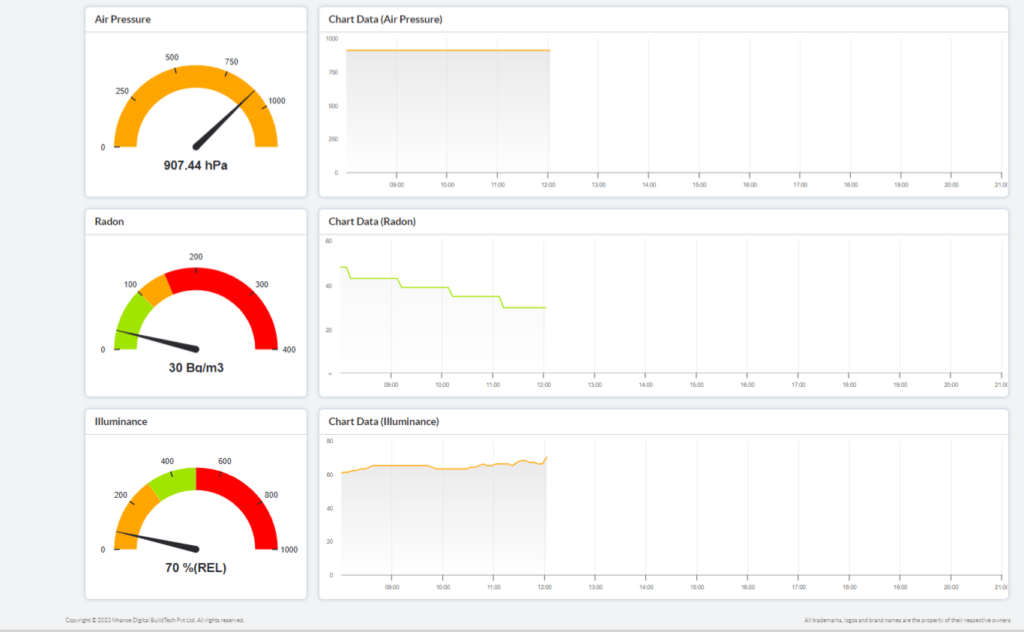Click the 70 %(REL) Illuminance reading
The image size is (1024, 632).
(x=195, y=568)
